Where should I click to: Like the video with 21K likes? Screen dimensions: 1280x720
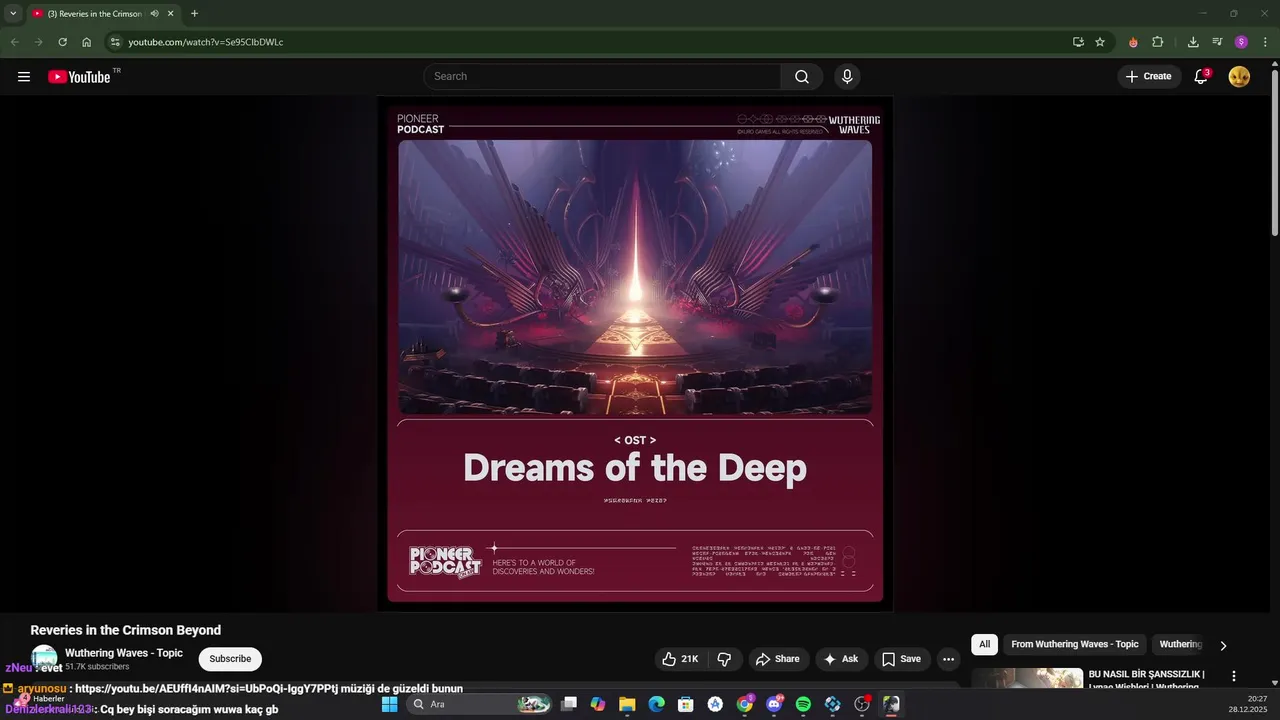pos(679,659)
